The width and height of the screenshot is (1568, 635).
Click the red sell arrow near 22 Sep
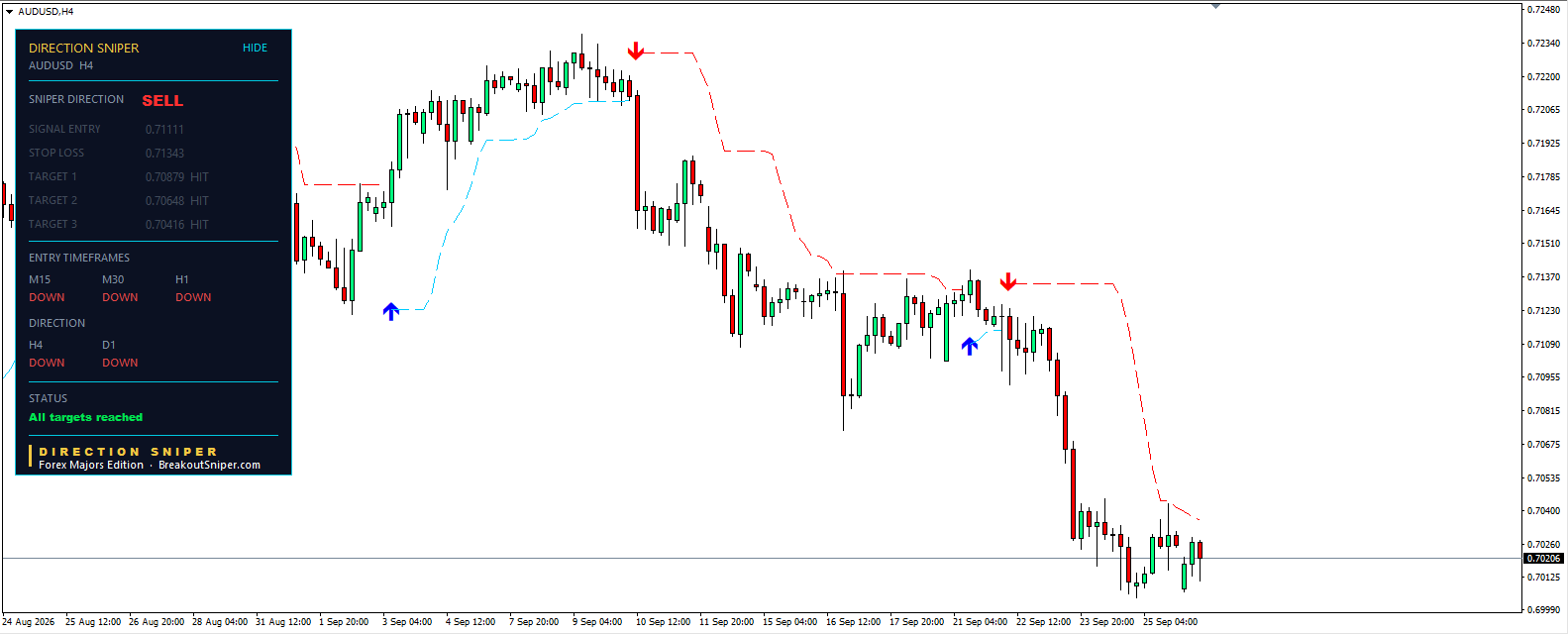coord(1008,282)
